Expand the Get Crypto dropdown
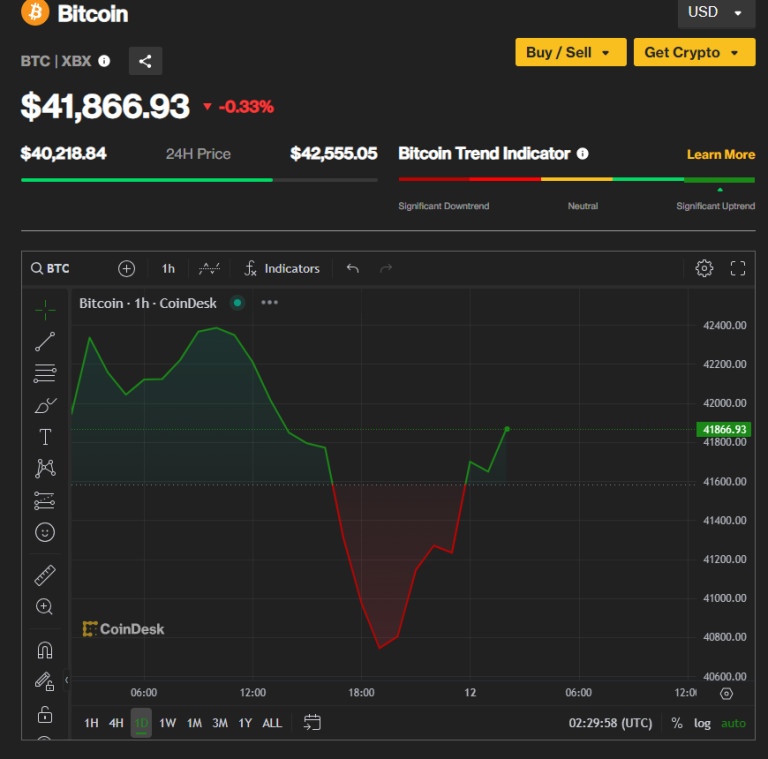Image resolution: width=768 pixels, height=759 pixels. click(693, 52)
